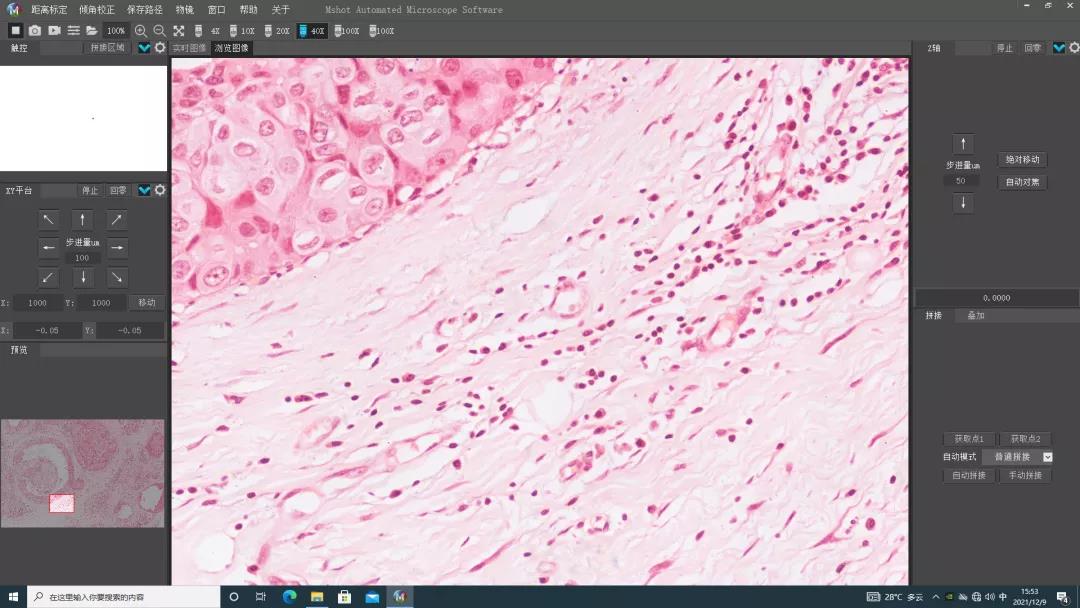
Task: Toggle the touch control panel checkmark
Action: click(x=144, y=48)
